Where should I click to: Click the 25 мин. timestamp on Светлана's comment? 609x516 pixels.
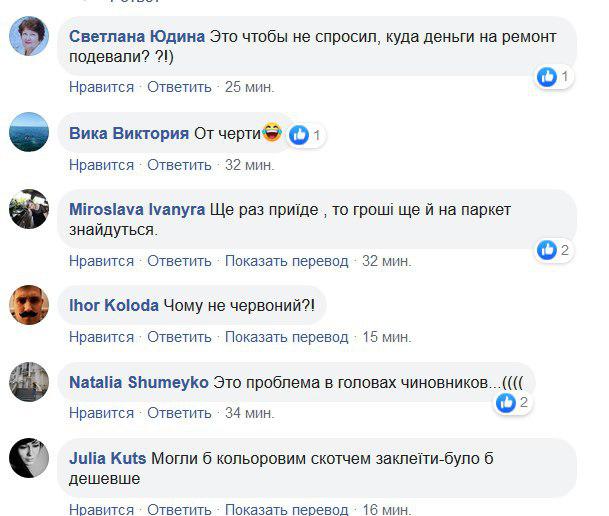click(249, 87)
